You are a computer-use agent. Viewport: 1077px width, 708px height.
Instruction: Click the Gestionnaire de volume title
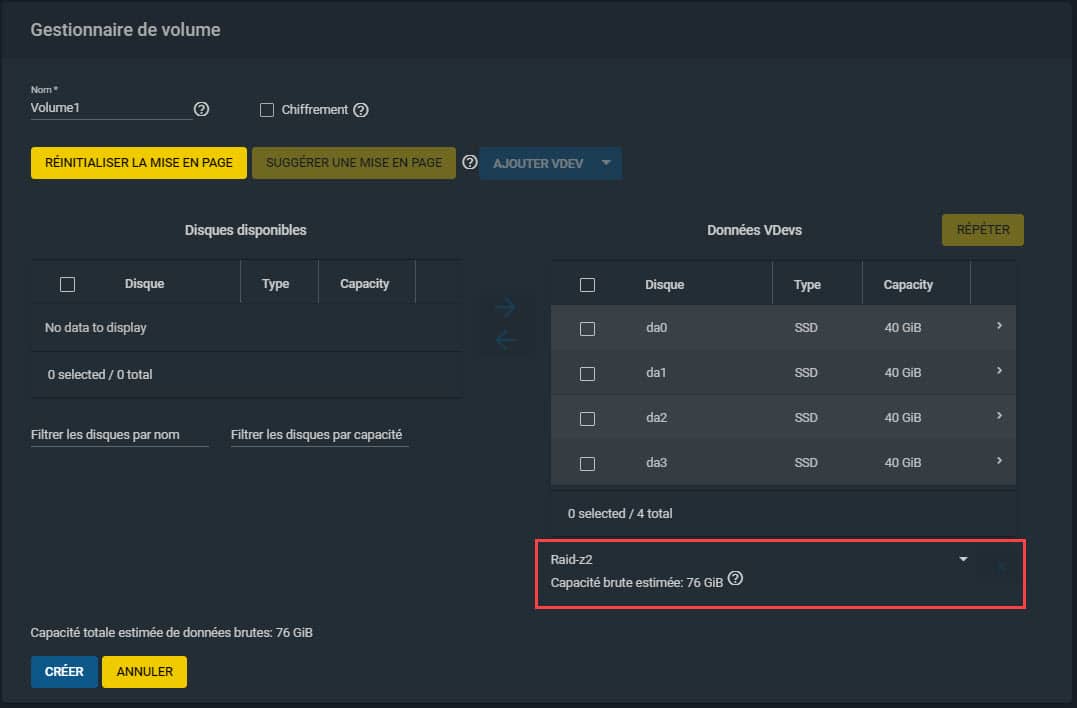pos(126,30)
